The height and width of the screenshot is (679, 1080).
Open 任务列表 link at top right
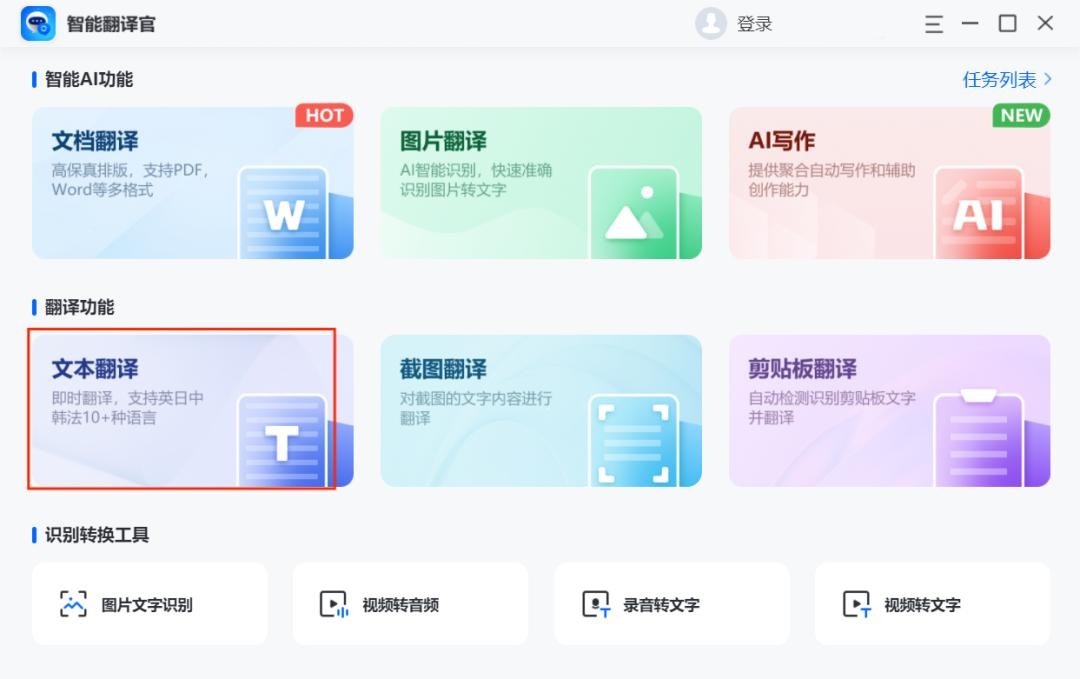point(999,79)
